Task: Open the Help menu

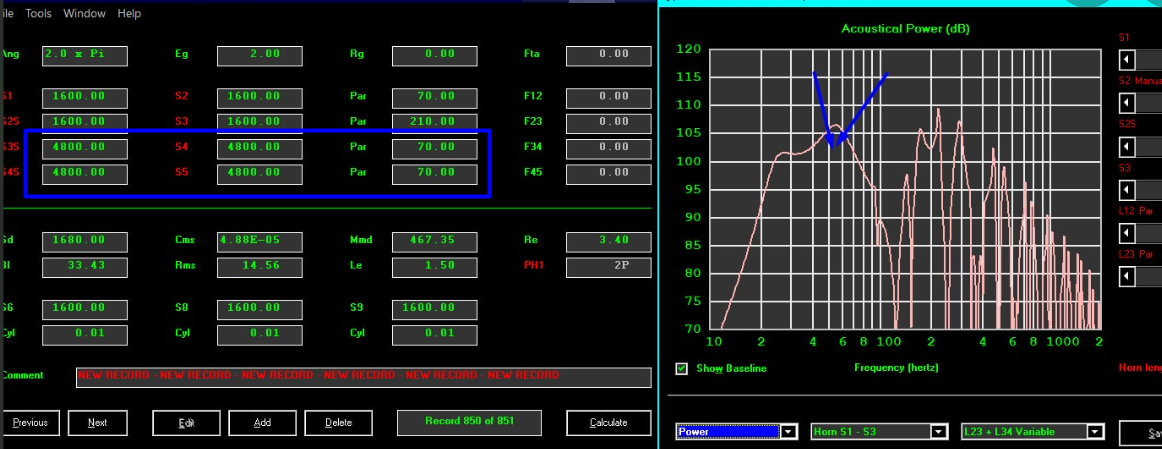Action: (x=129, y=13)
